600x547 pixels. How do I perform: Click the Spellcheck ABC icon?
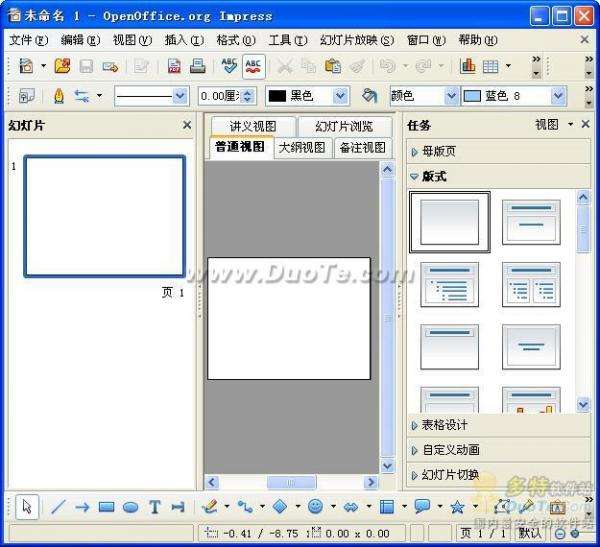point(229,66)
